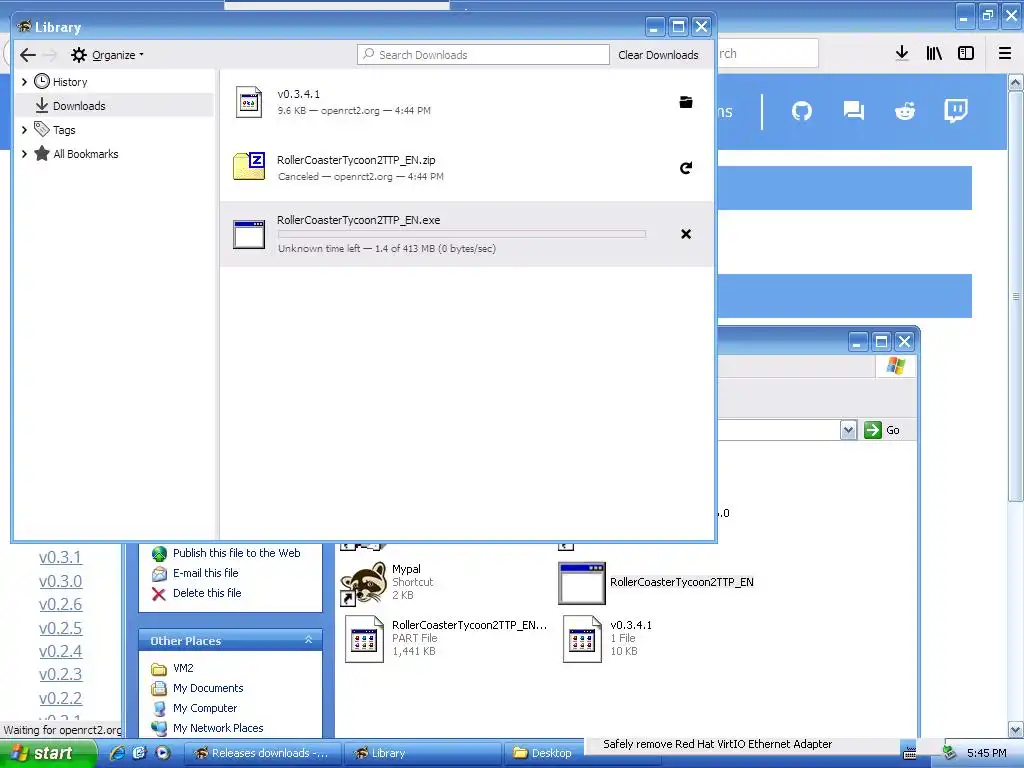Image resolution: width=1024 pixels, height=768 pixels.
Task: Click the RollerCoasterTycoon2TTP_EN.zip file icon
Action: (249, 166)
